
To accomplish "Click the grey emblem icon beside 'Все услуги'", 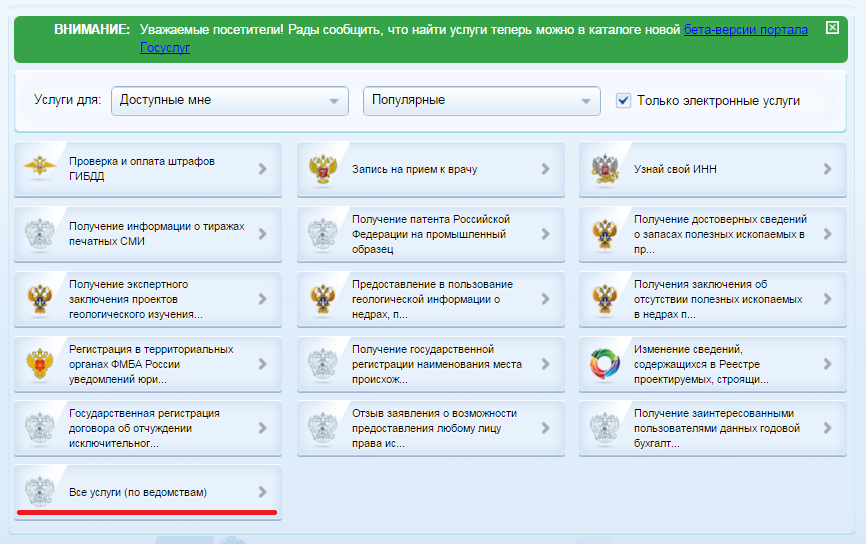I will pyautogui.click(x=41, y=492).
